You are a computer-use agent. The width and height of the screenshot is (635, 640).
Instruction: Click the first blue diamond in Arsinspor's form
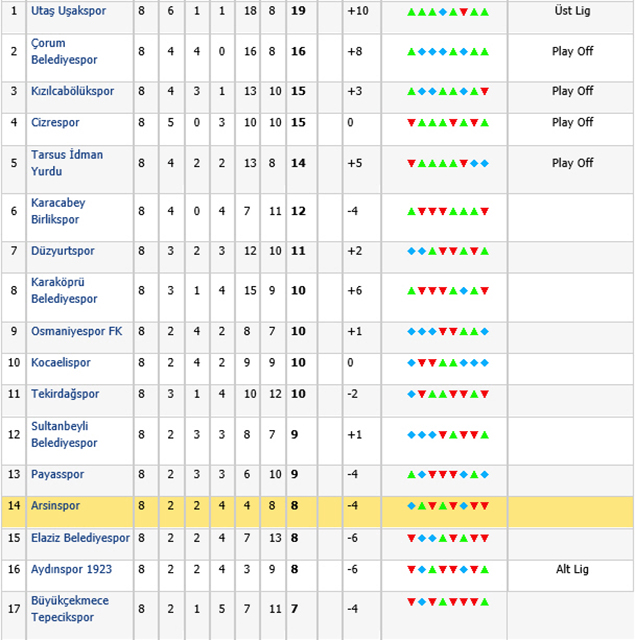tap(411, 506)
